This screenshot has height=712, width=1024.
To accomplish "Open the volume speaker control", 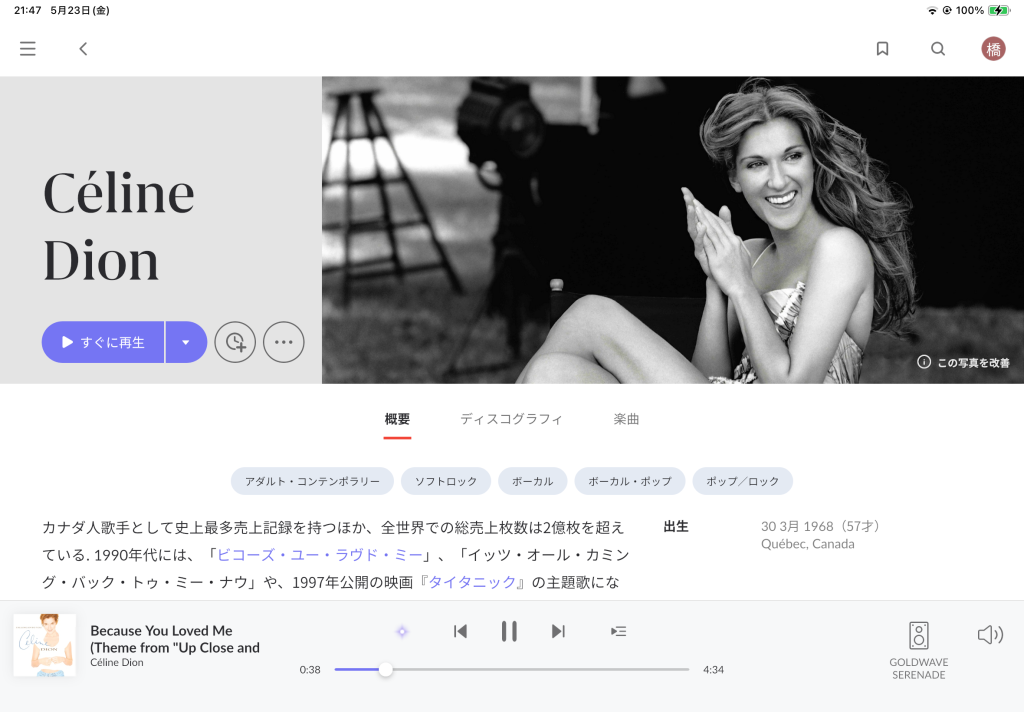I will click(990, 634).
